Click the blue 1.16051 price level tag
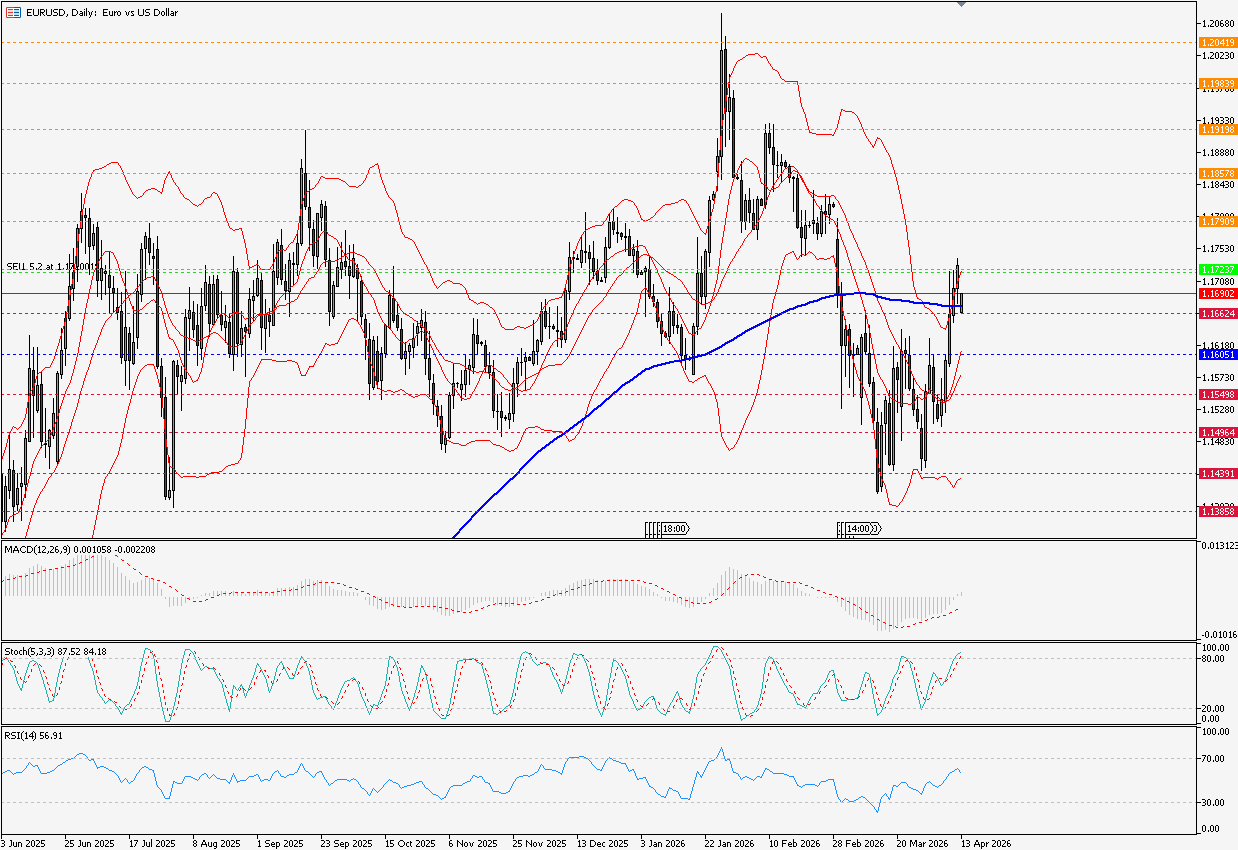This screenshot has width=1238, height=850. [x=1217, y=354]
